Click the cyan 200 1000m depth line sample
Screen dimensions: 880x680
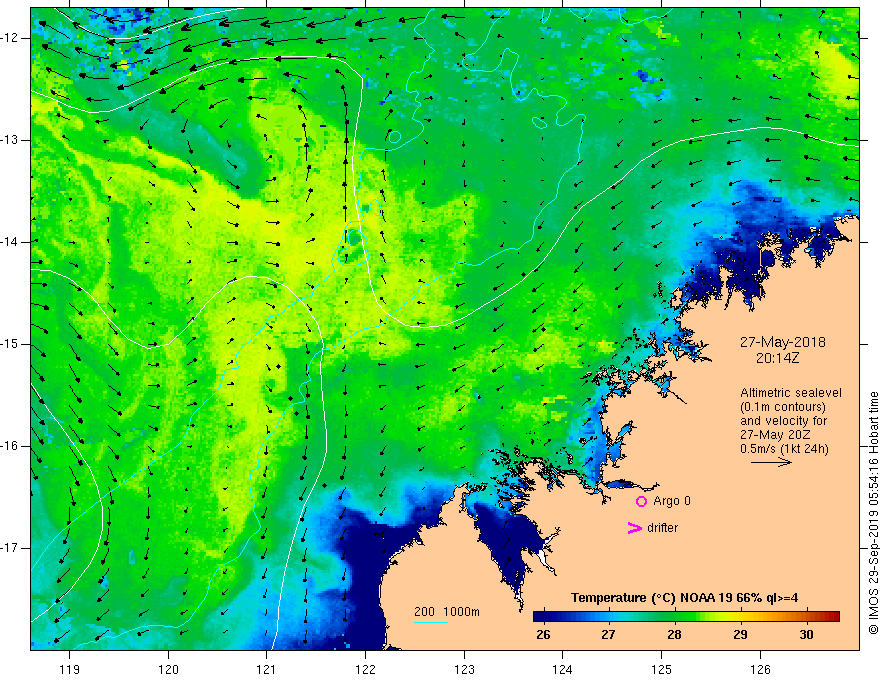tap(430, 622)
